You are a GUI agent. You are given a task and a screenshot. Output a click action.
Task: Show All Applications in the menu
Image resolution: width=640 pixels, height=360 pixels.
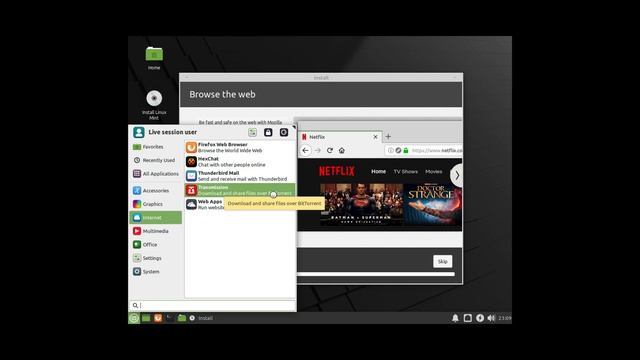click(156, 173)
